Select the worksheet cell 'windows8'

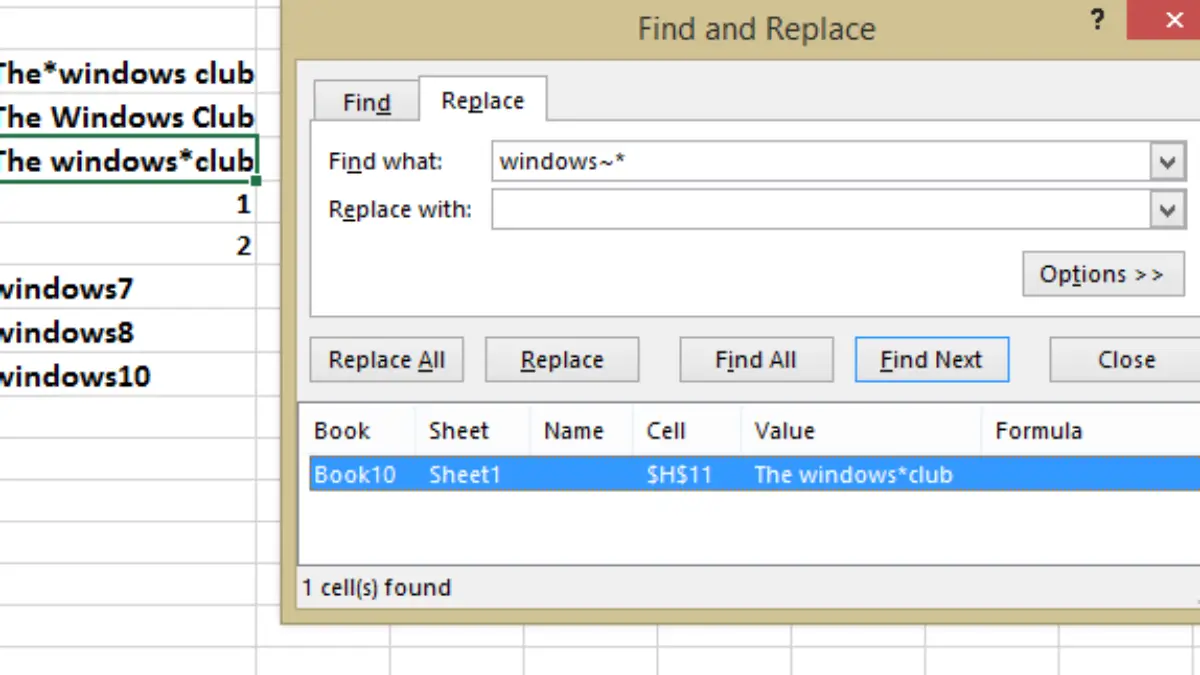click(127, 332)
